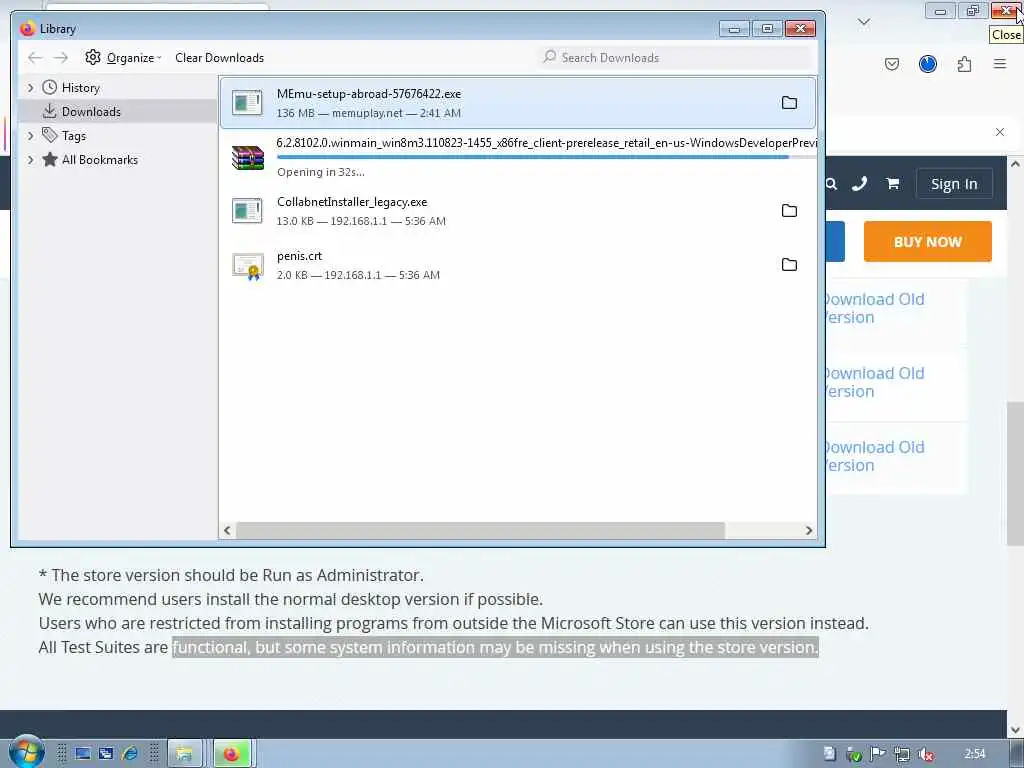Screen dimensions: 1024x768
Task: Select MEmu-setup-abroad-57676422.exe download entry
Action: click(x=518, y=103)
